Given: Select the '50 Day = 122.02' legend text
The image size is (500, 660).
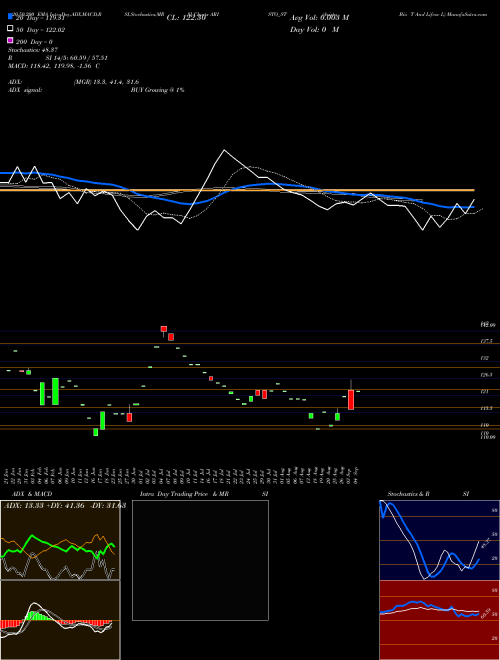Looking at the screenshot, I should pyautogui.click(x=40, y=30).
